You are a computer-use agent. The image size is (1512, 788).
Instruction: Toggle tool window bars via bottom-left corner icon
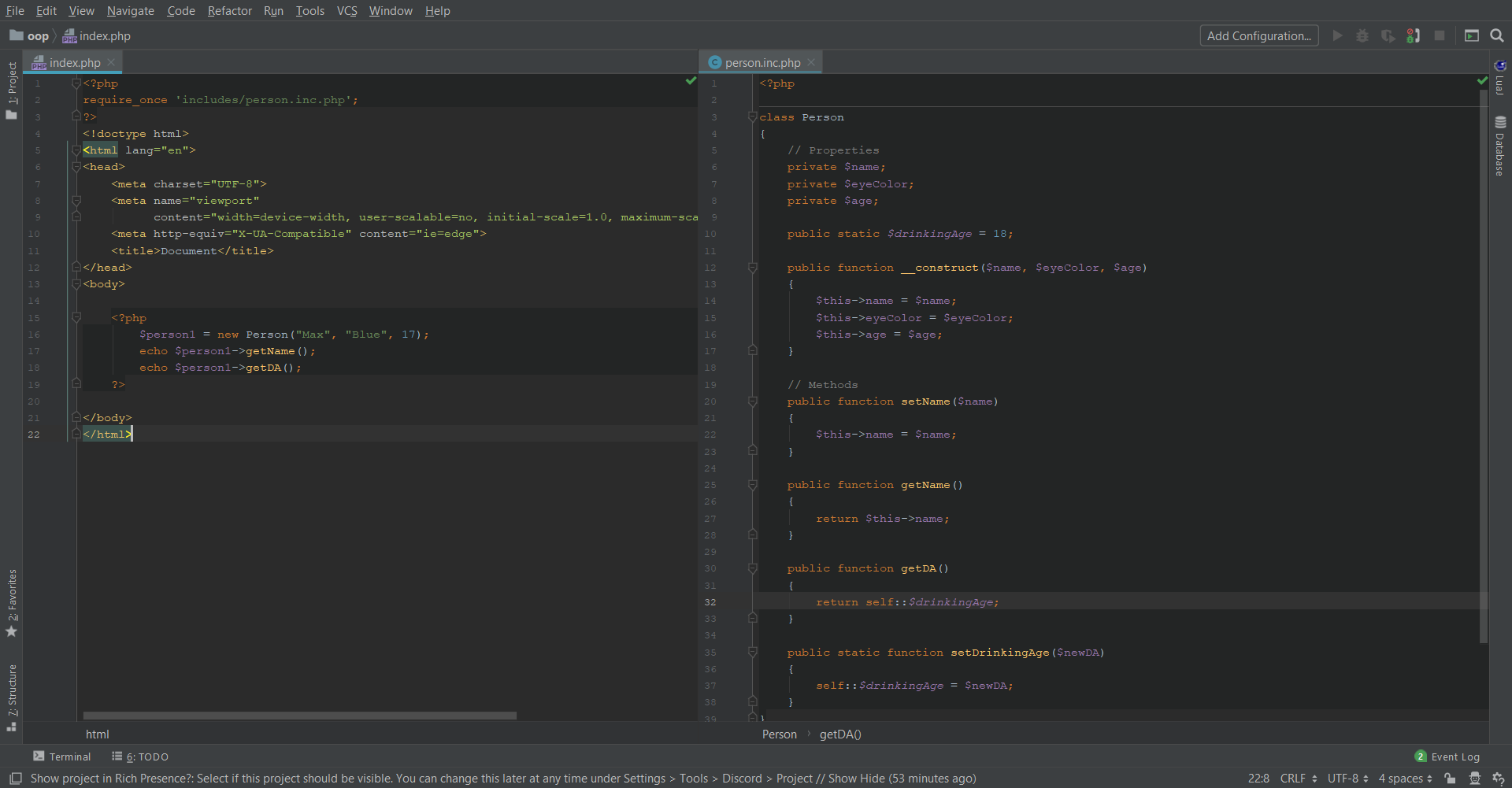[15, 779]
